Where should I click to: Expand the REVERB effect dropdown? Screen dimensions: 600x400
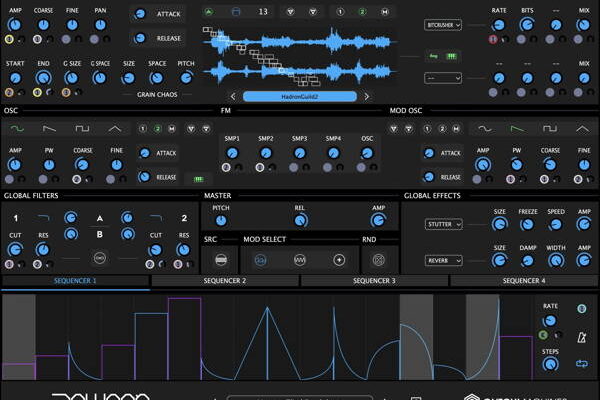[x=442, y=260]
